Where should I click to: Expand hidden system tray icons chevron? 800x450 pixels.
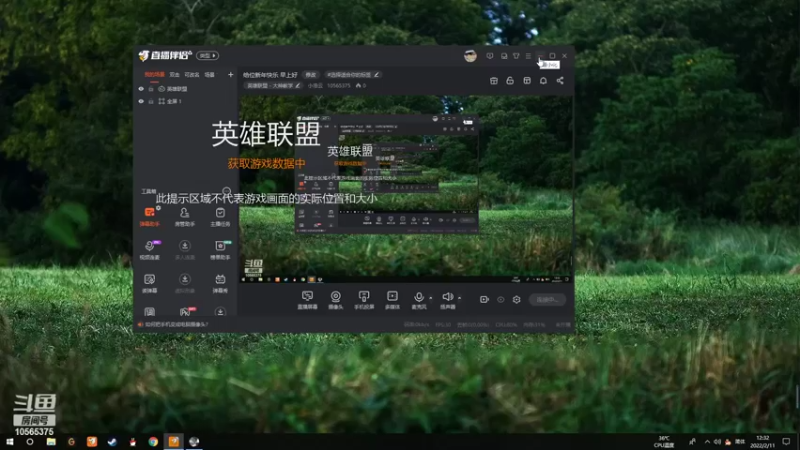click(x=707, y=442)
